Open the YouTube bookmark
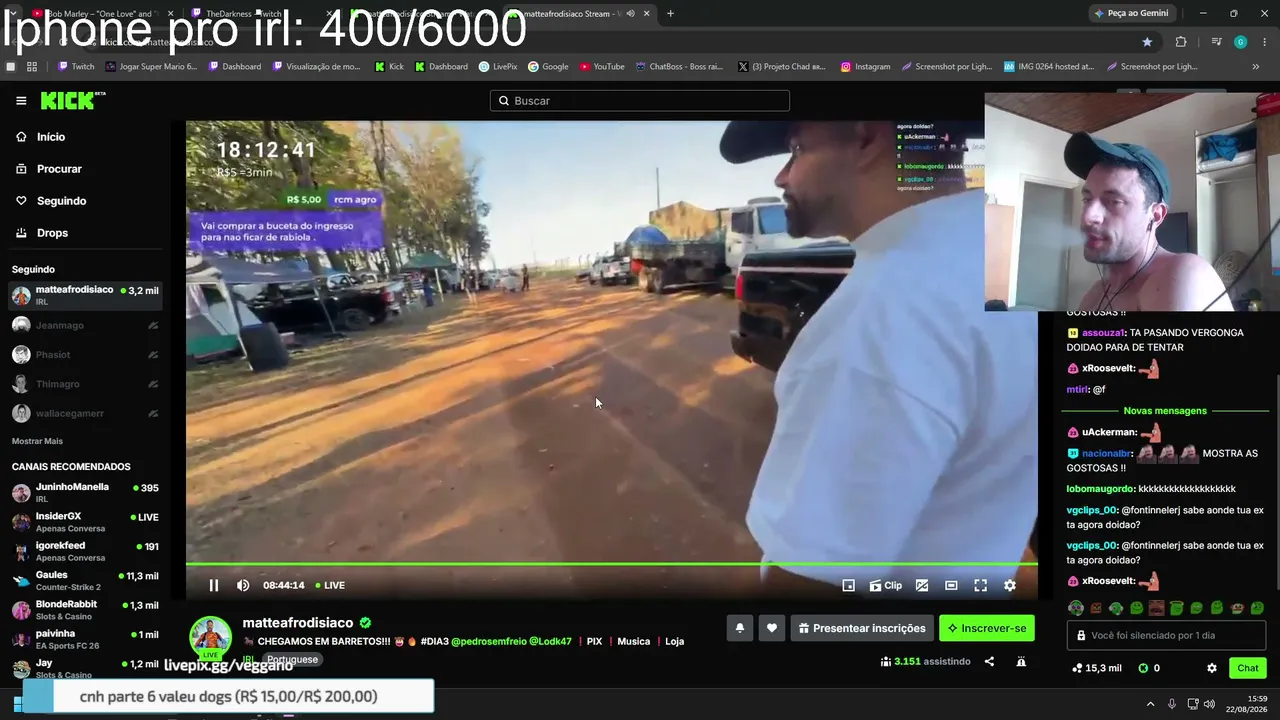1280x720 pixels. pyautogui.click(x=602, y=67)
